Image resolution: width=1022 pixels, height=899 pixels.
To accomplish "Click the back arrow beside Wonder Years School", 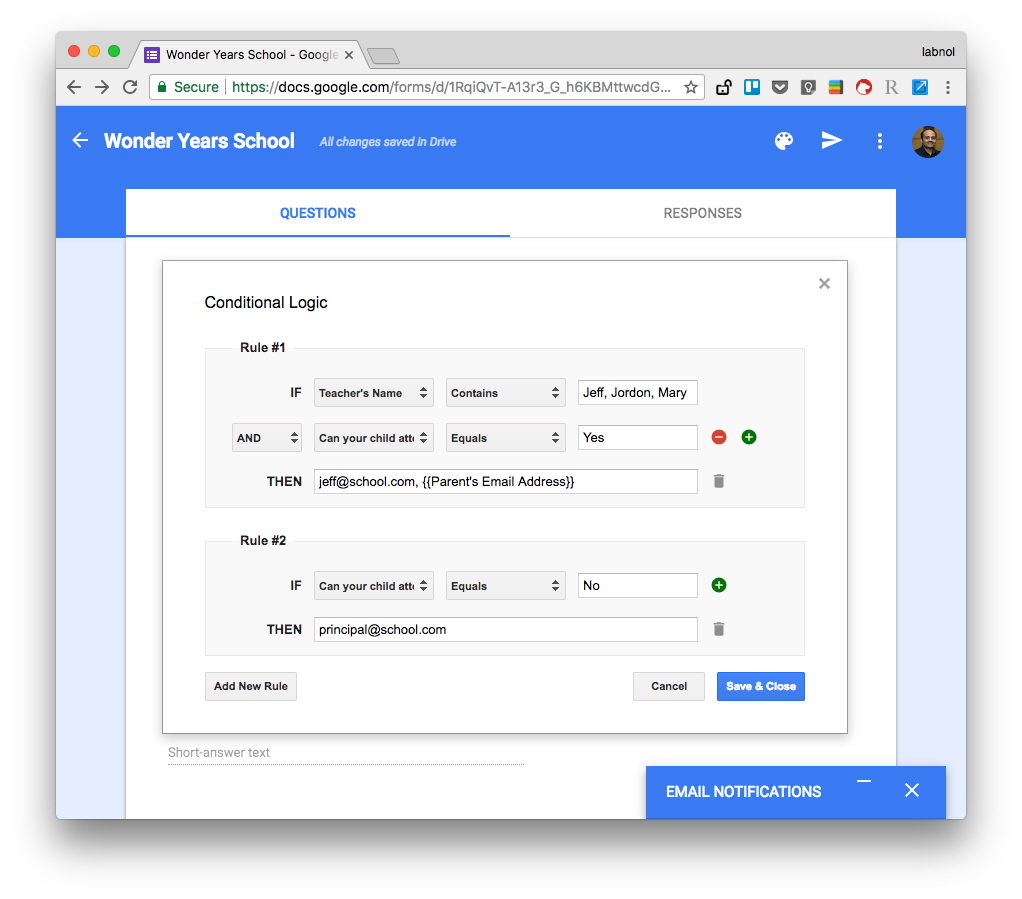I will click(80, 141).
